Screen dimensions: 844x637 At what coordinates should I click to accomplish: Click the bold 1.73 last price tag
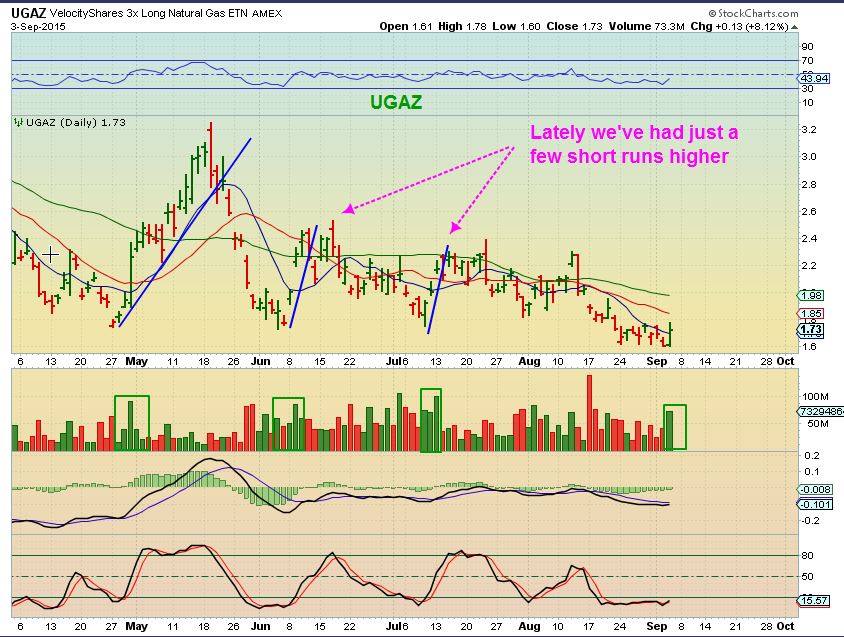tap(811, 330)
